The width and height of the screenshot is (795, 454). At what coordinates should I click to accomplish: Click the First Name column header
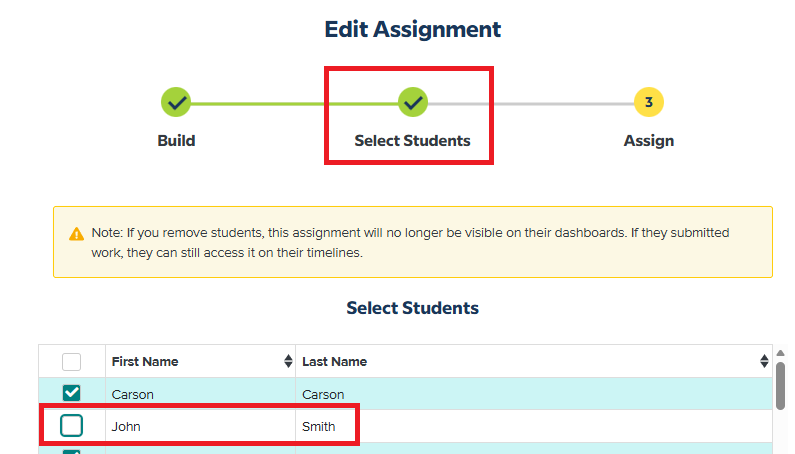click(145, 362)
